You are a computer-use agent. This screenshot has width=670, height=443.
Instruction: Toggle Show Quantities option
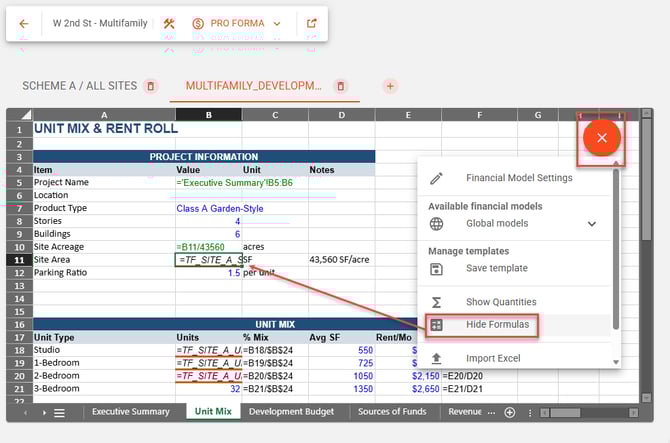point(501,302)
